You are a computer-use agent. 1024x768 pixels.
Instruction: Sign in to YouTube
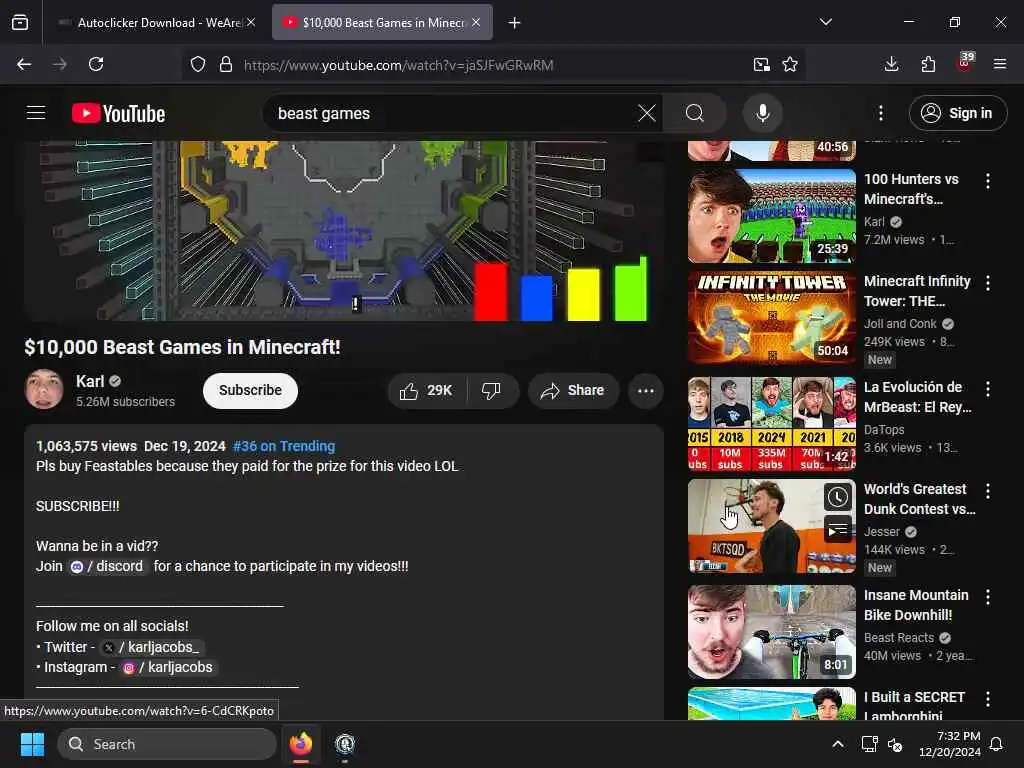[x=957, y=113]
